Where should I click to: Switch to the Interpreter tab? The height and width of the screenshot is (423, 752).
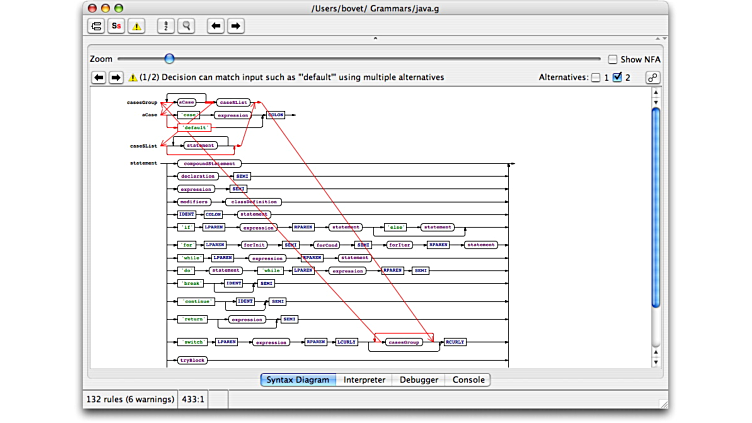pyautogui.click(x=364, y=380)
